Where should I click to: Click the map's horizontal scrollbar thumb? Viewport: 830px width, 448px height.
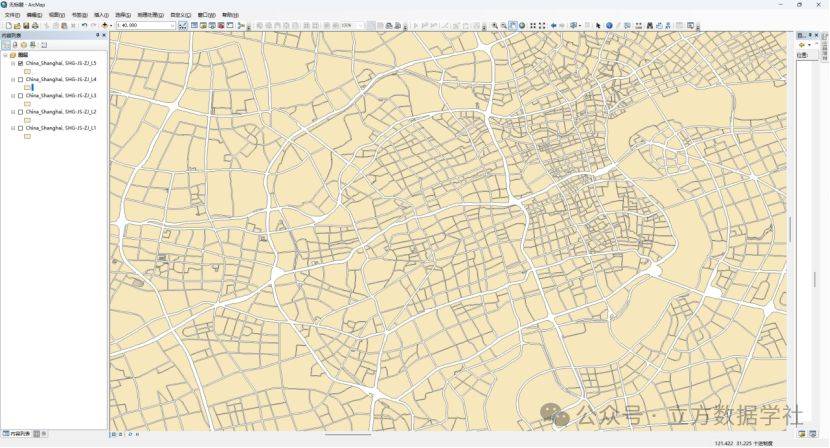[x=348, y=434]
